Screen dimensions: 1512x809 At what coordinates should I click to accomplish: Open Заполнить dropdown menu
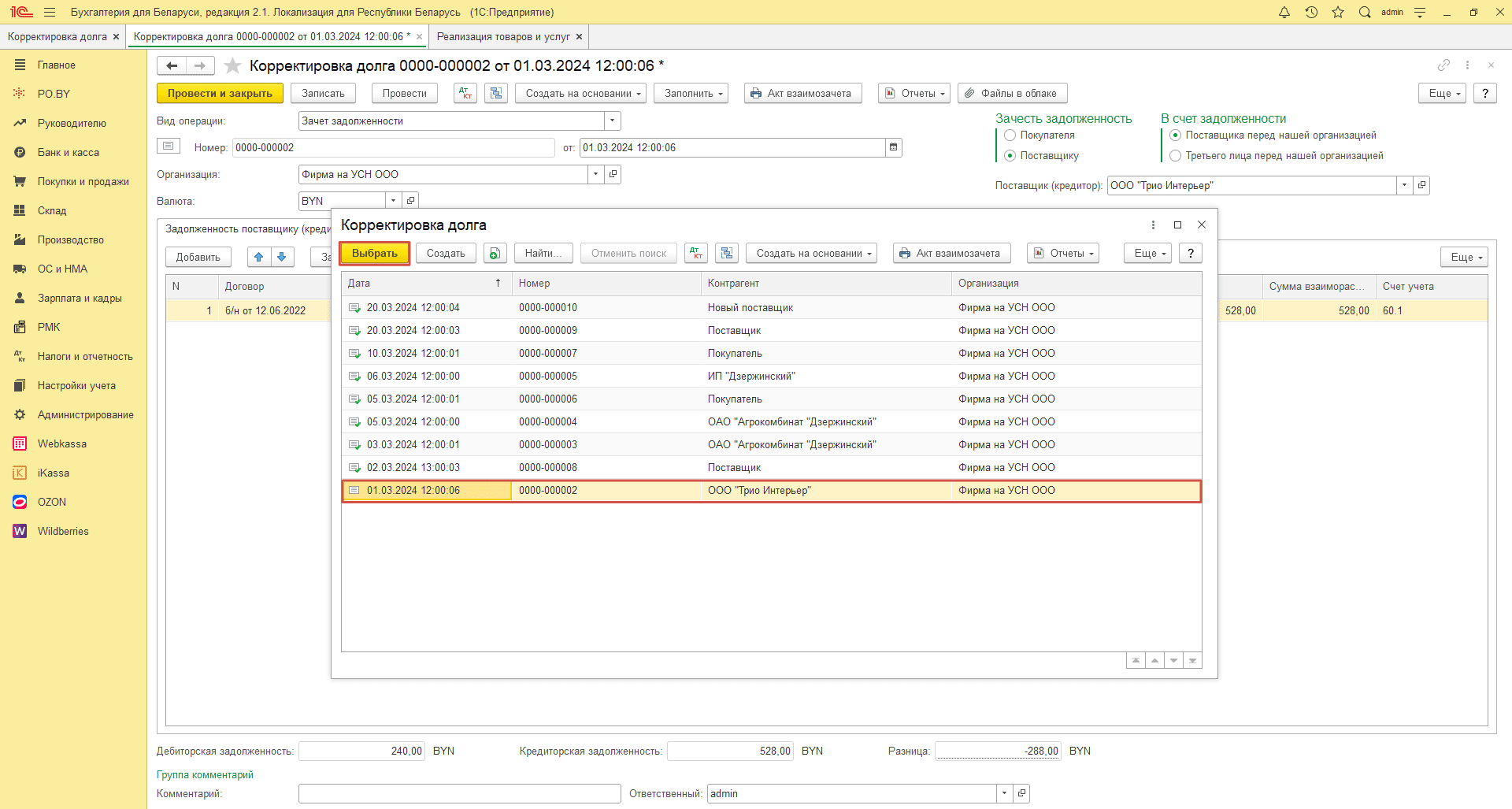tap(691, 93)
